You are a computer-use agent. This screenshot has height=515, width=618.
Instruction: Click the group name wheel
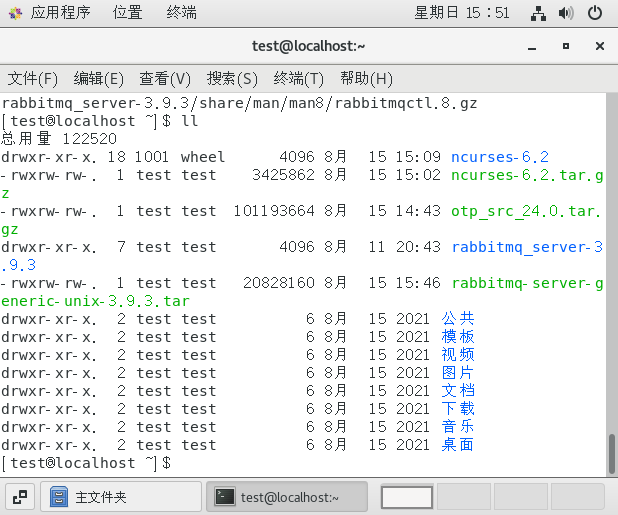pyautogui.click(x=203, y=157)
